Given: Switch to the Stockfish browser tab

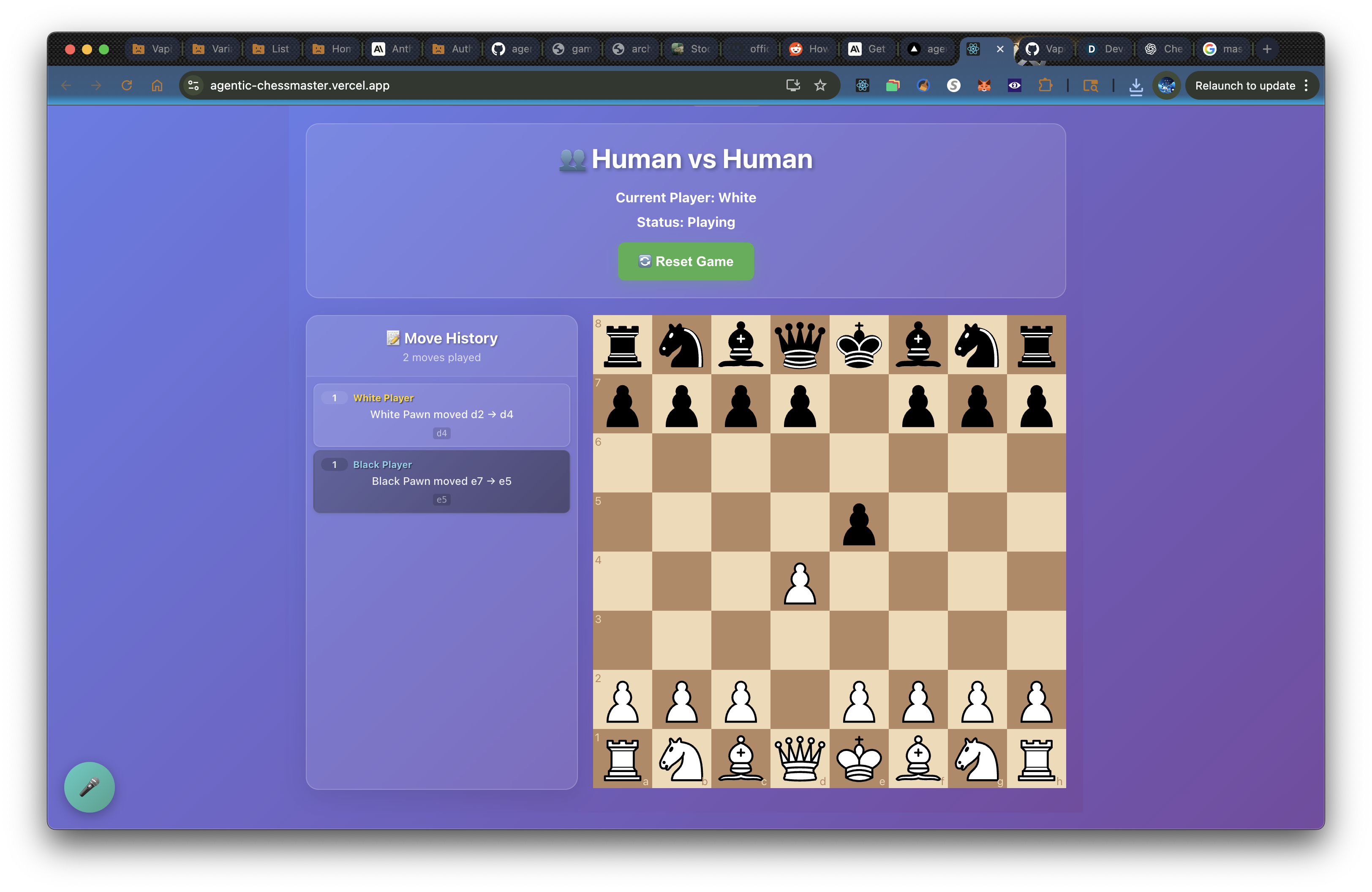Looking at the screenshot, I should pos(692,49).
